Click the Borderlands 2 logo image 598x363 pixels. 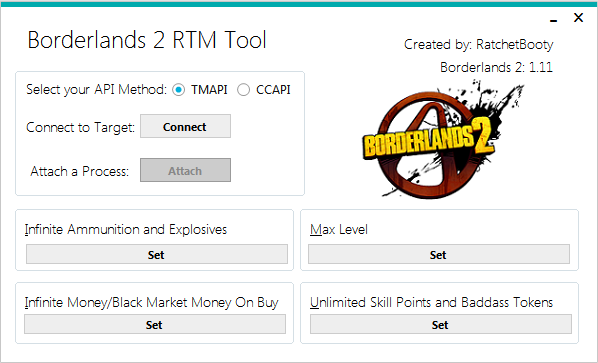pyautogui.click(x=442, y=140)
